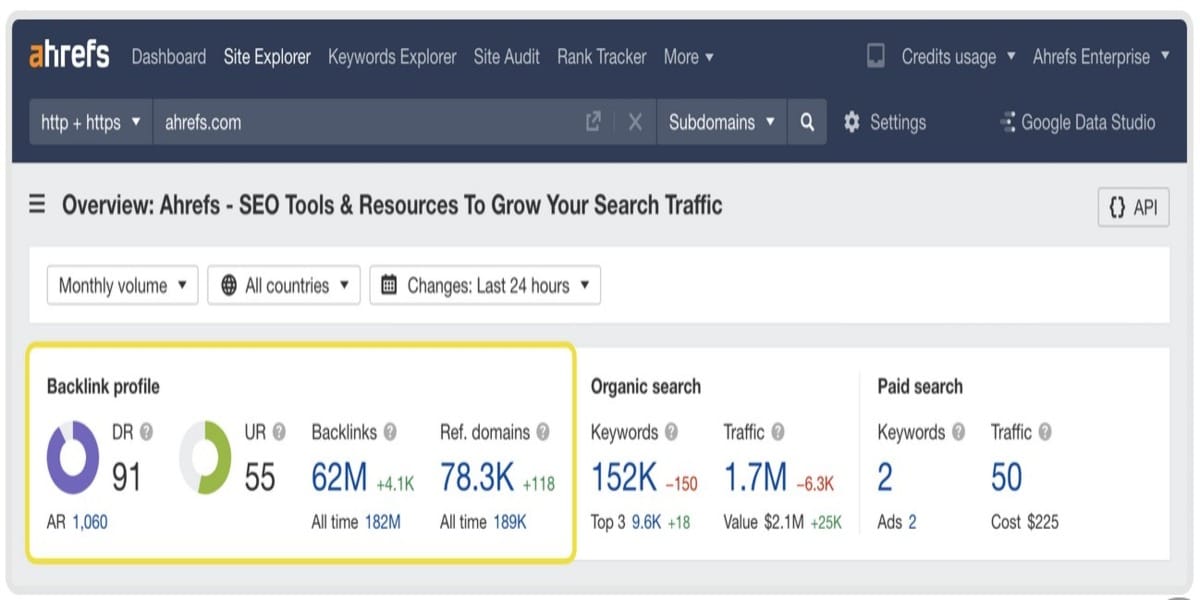
Task: Click the Ahrefs logo
Action: point(67,56)
